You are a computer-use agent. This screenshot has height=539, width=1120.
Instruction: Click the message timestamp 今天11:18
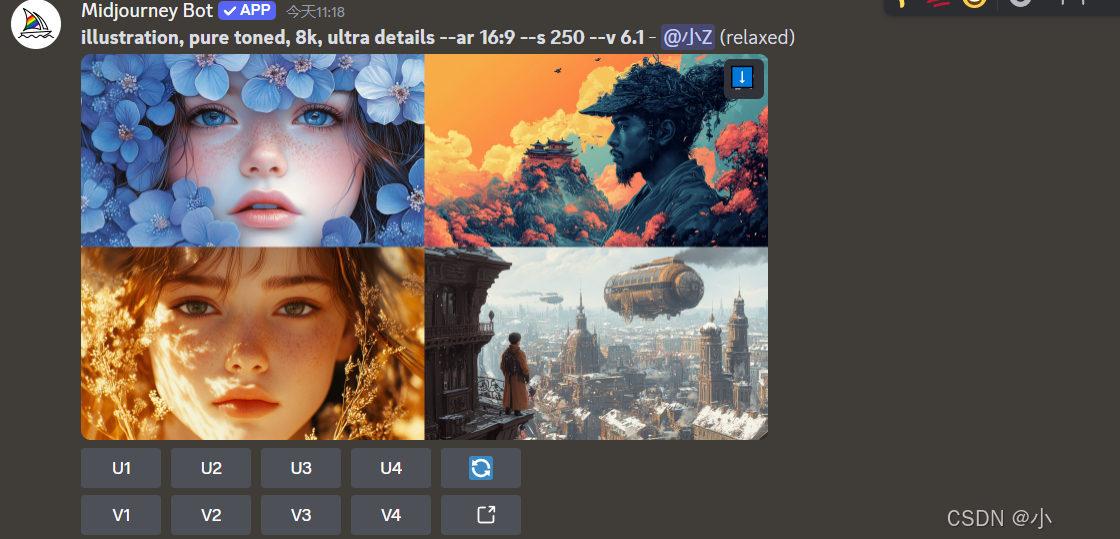pos(315,11)
